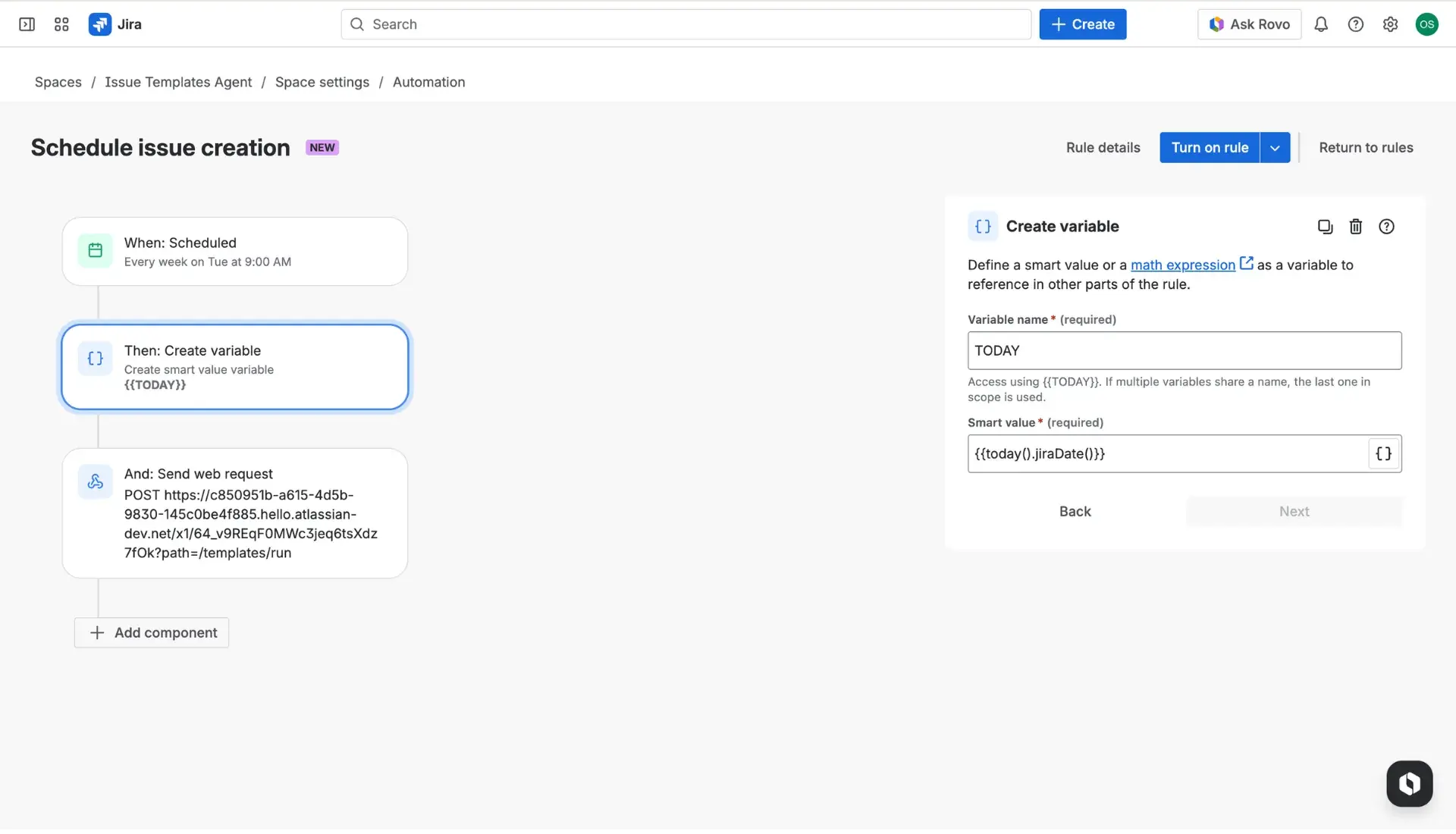Open the settings gear
The width and height of the screenshot is (1456, 834).
pos(1391,24)
